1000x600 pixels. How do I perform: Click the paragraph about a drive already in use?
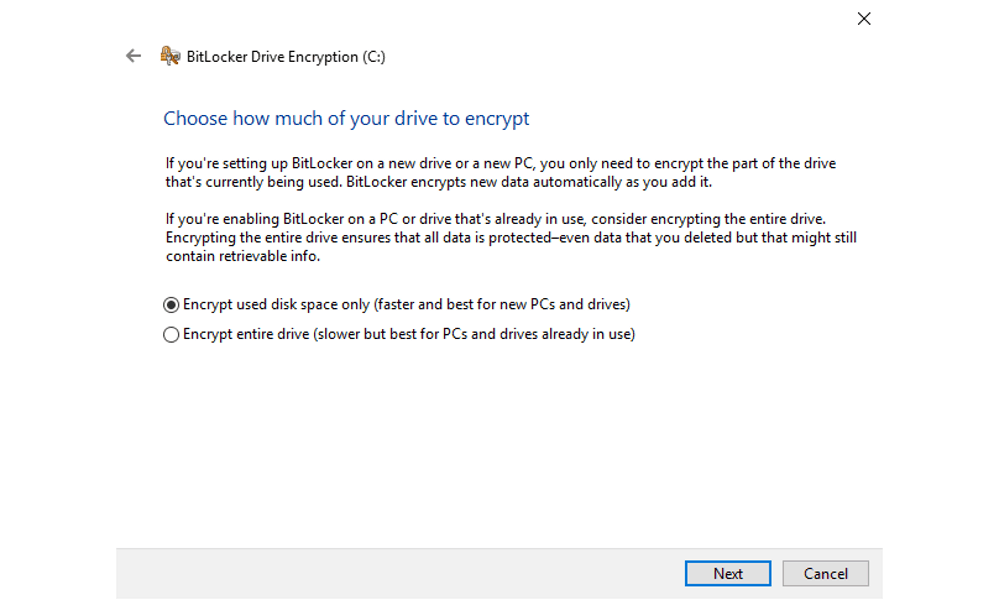[x=511, y=238]
